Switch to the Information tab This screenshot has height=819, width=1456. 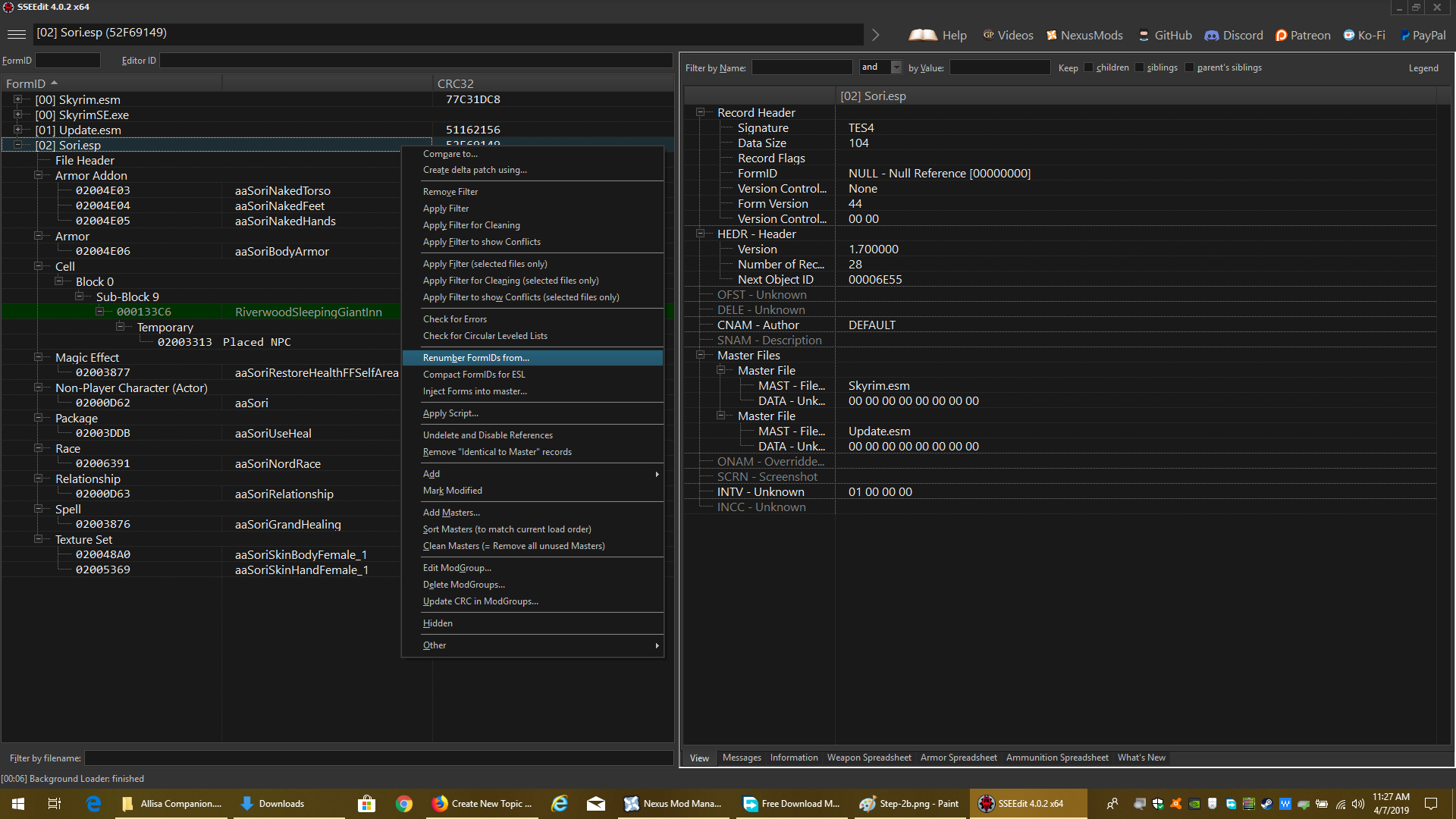tap(794, 758)
